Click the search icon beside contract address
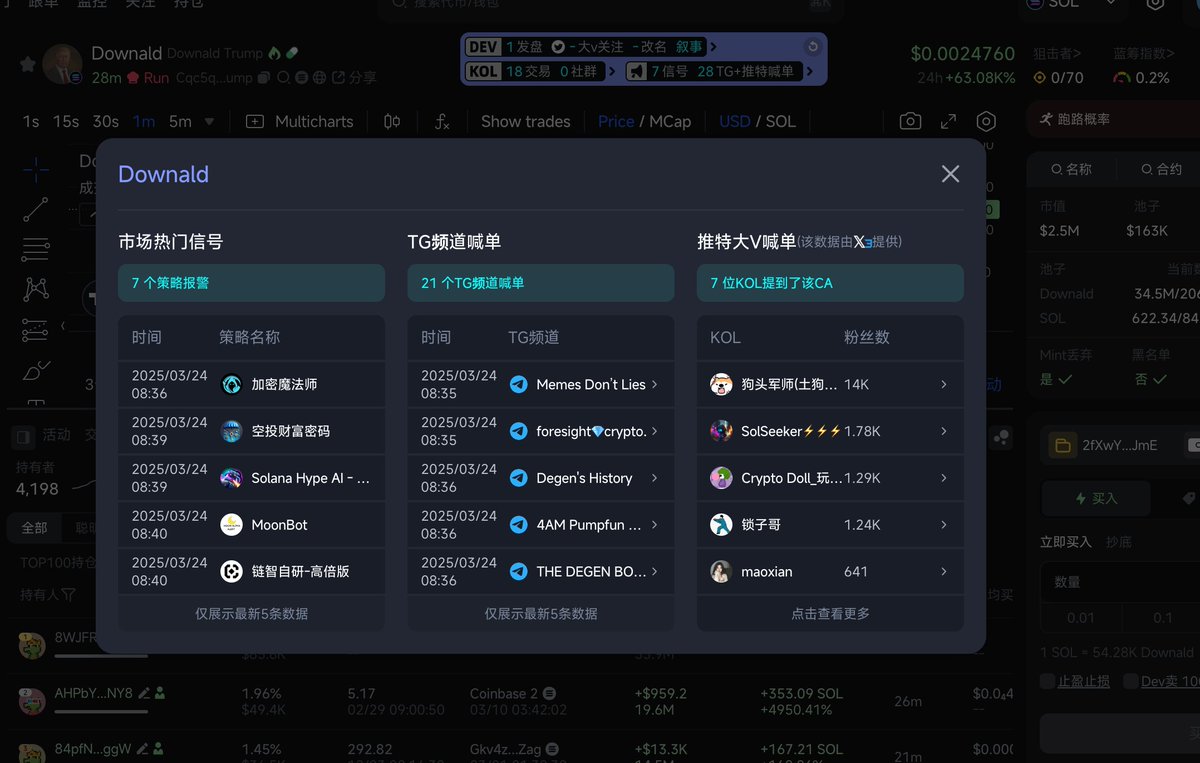1200x763 pixels. pos(284,78)
